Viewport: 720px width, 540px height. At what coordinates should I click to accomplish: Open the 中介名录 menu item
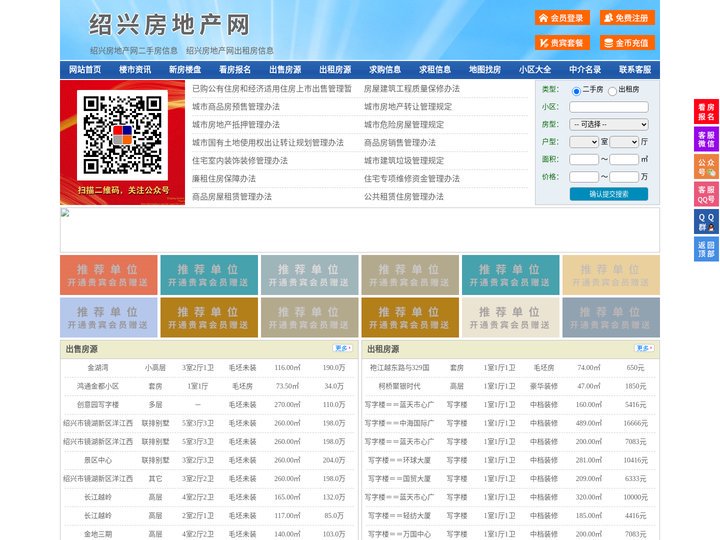(x=585, y=70)
